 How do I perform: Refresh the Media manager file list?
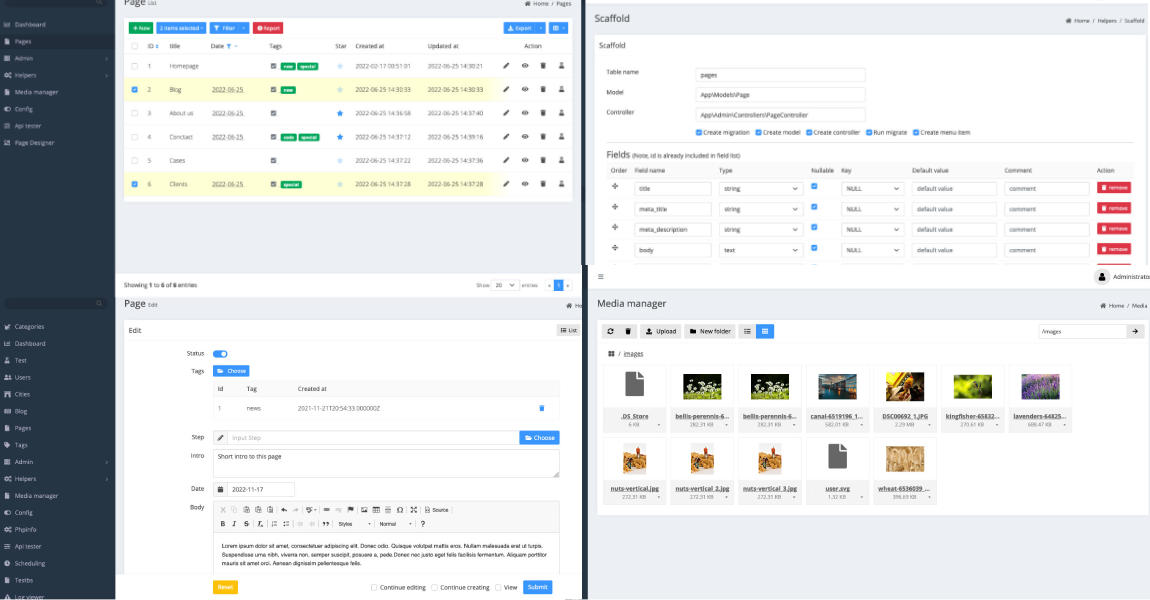(x=610, y=331)
